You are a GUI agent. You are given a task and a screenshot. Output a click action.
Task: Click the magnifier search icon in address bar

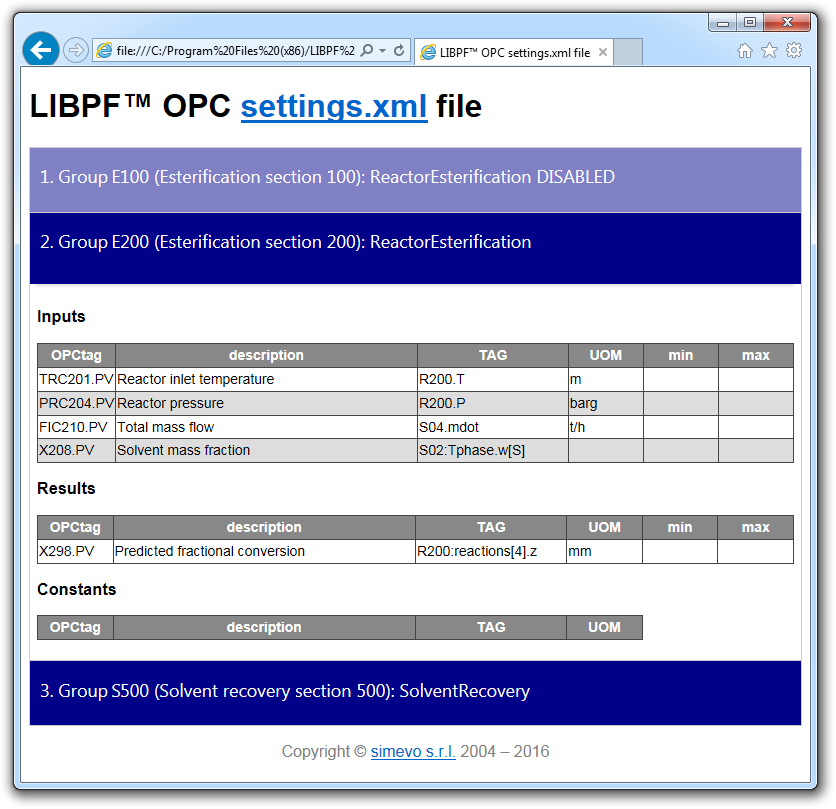[366, 51]
